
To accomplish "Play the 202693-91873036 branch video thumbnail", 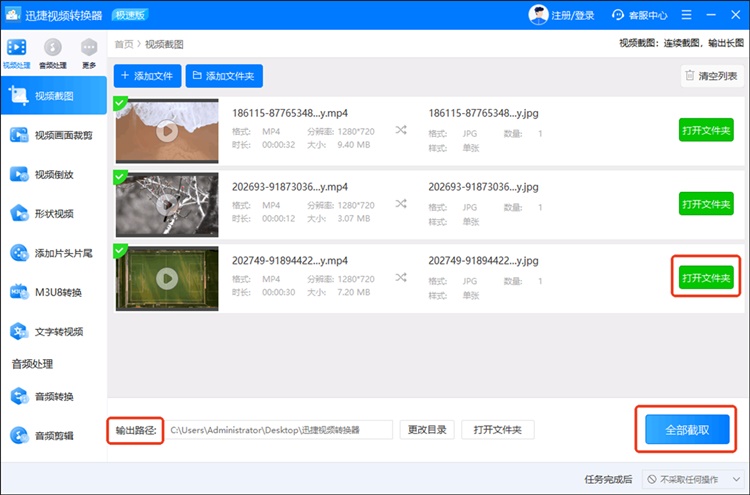I will pyautogui.click(x=167, y=205).
